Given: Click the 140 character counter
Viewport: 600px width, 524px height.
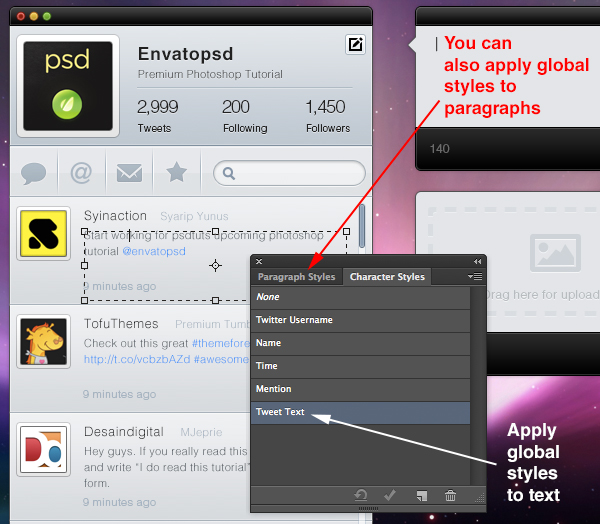Looking at the screenshot, I should coord(439,149).
